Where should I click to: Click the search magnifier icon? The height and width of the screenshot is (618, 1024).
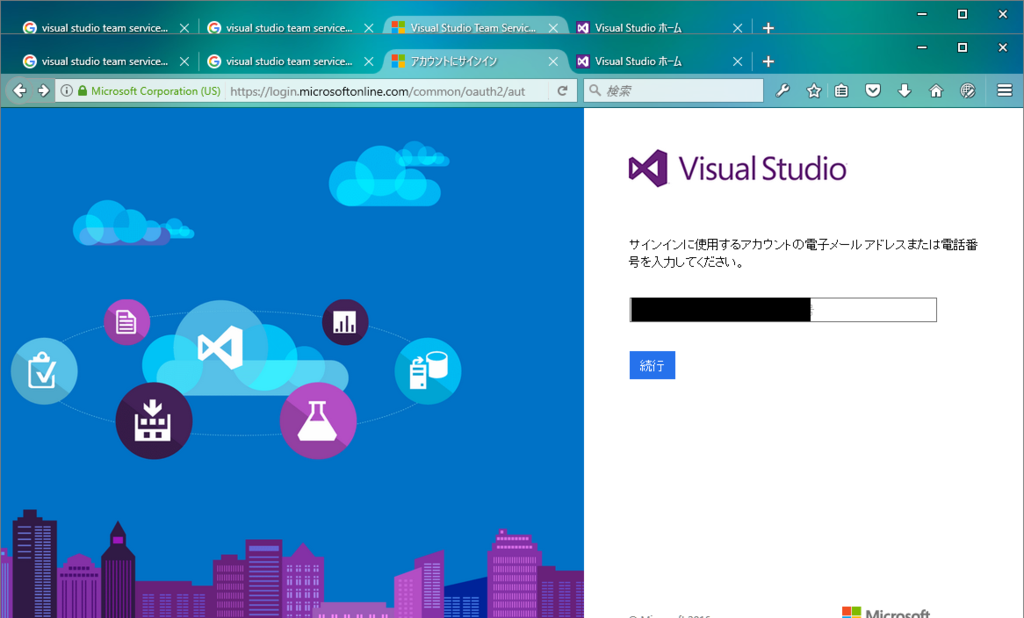click(595, 90)
